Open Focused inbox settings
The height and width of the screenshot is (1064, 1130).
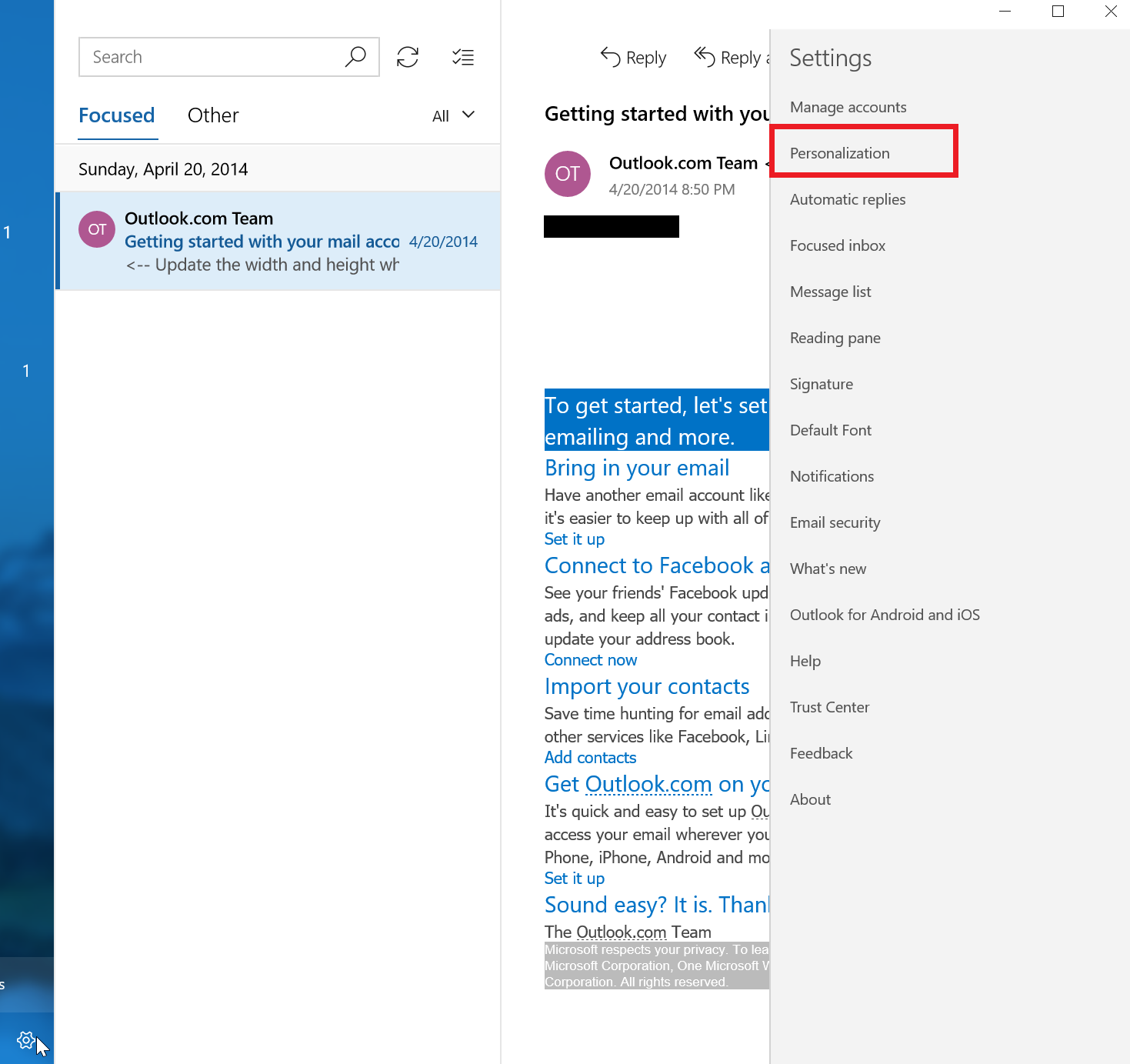click(x=838, y=245)
